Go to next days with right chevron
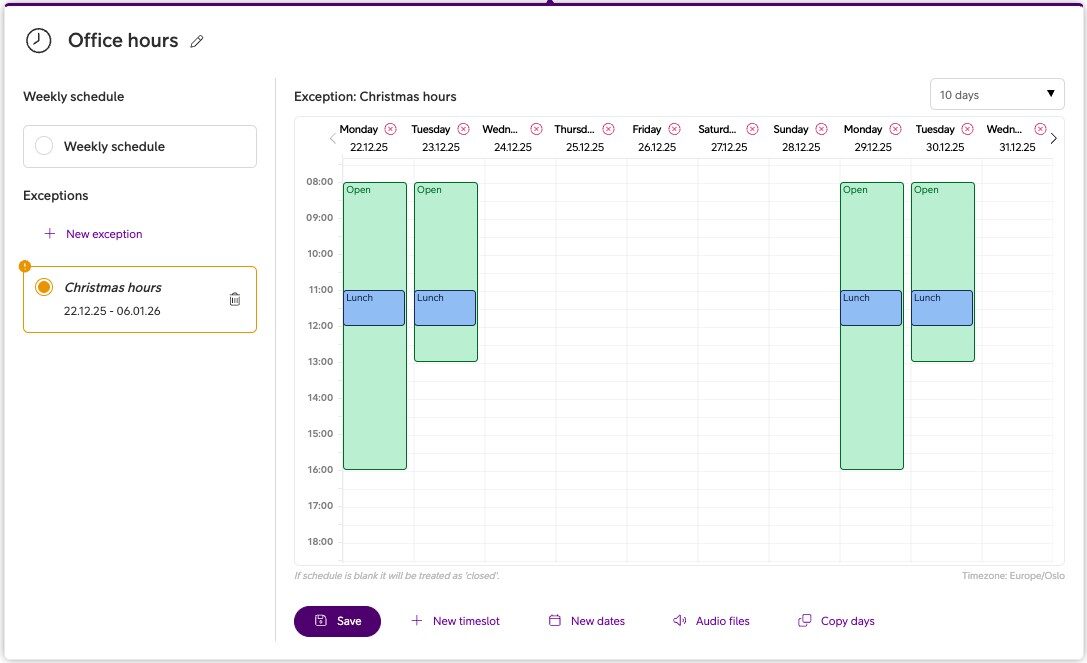 click(x=1053, y=138)
